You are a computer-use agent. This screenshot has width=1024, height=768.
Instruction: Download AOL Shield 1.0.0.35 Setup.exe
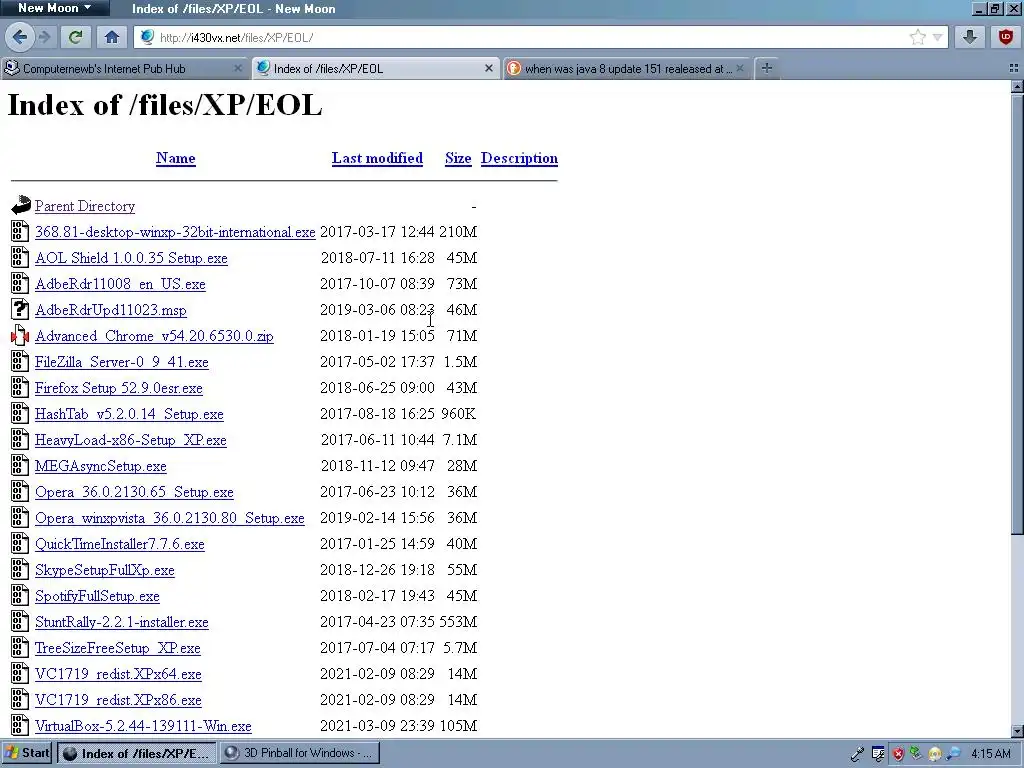click(131, 258)
